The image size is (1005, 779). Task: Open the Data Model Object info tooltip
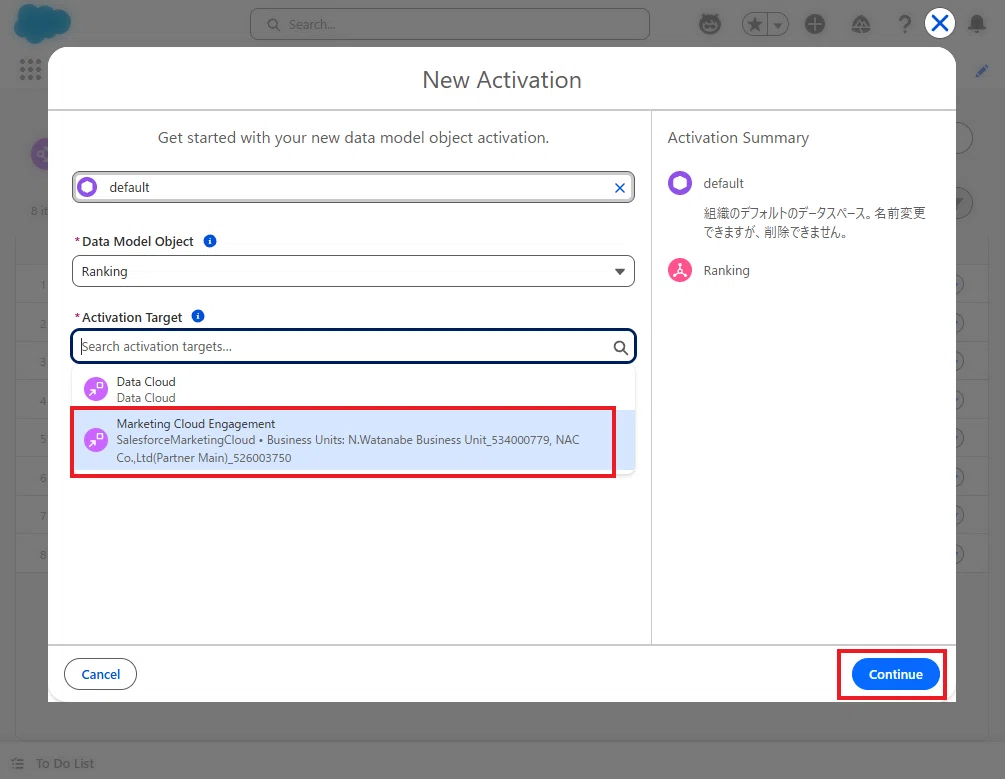210,241
